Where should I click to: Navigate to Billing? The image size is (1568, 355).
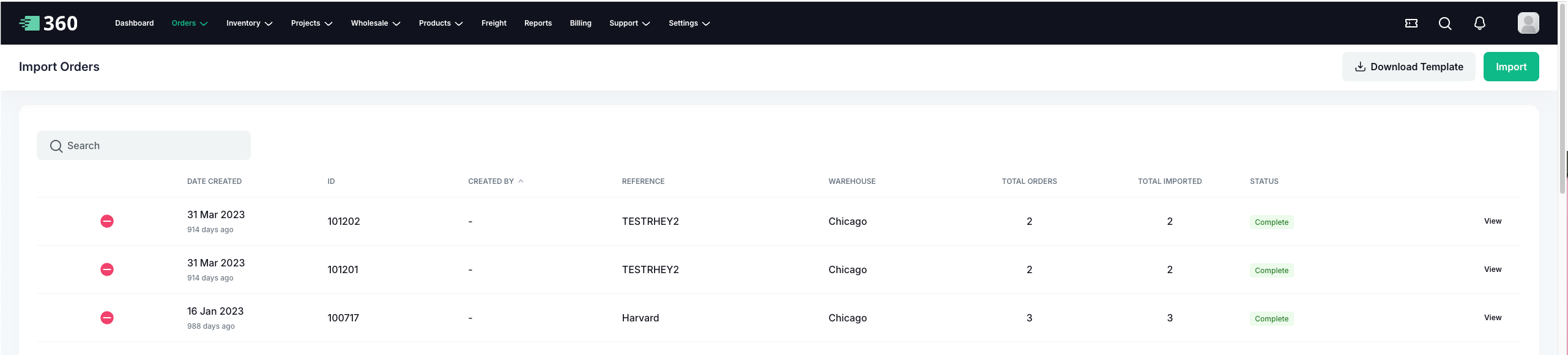click(x=580, y=23)
